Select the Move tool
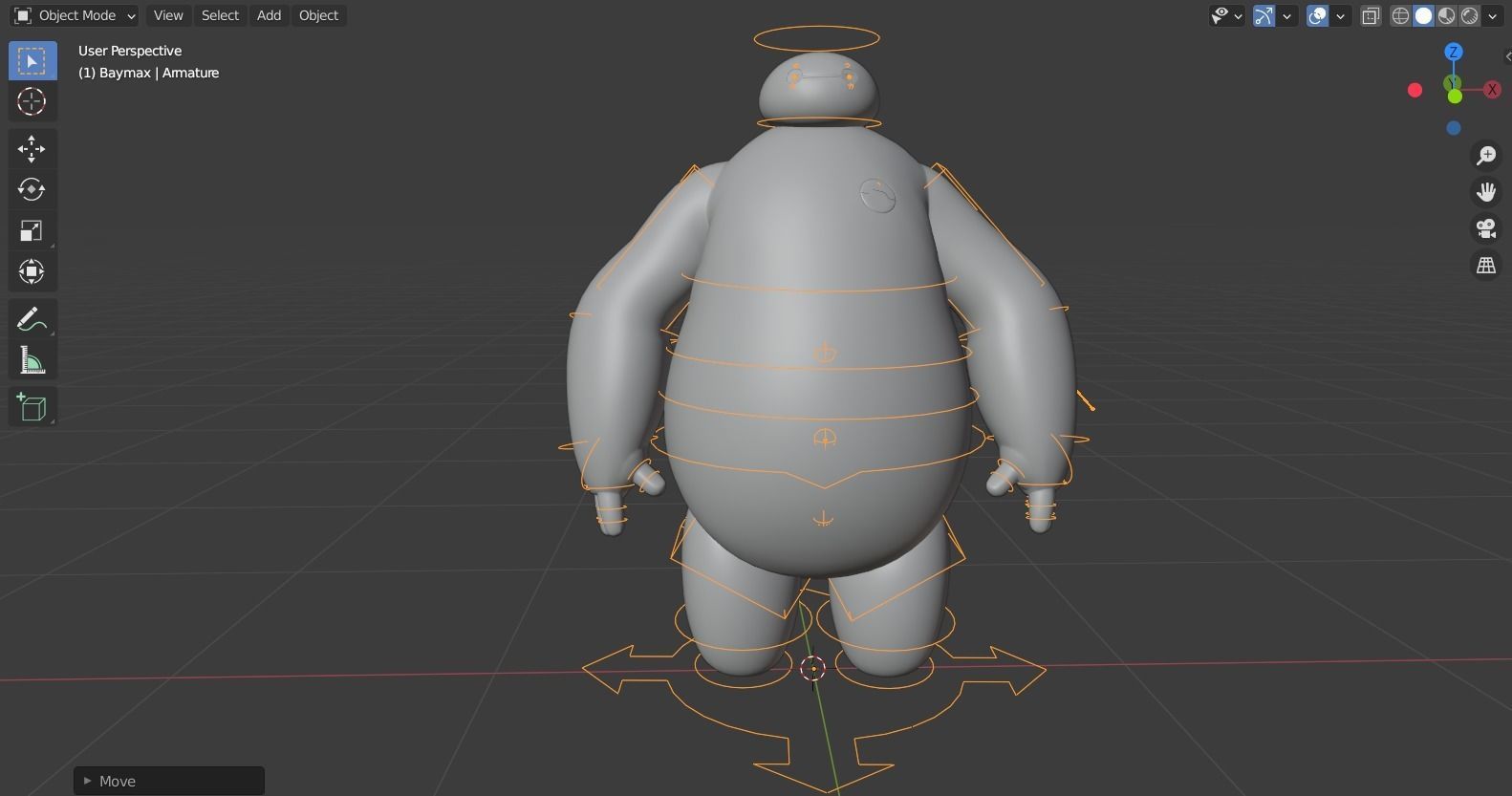Viewport: 1512px width, 796px height. point(32,148)
